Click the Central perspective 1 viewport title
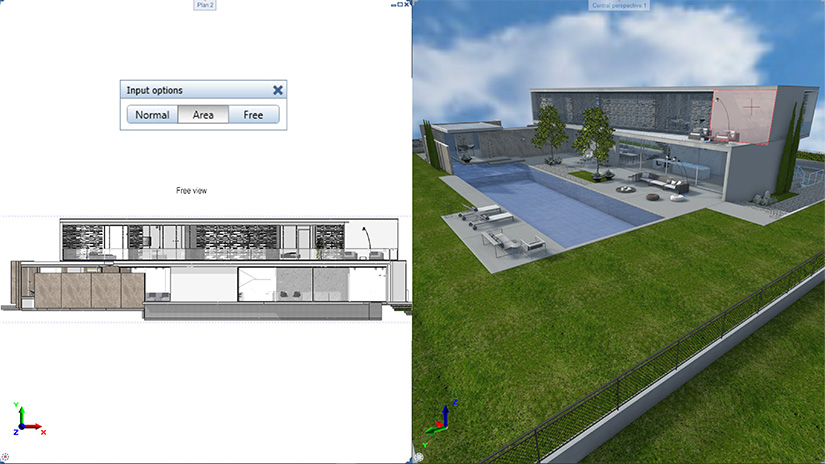The width and height of the screenshot is (825, 464). 619,5
